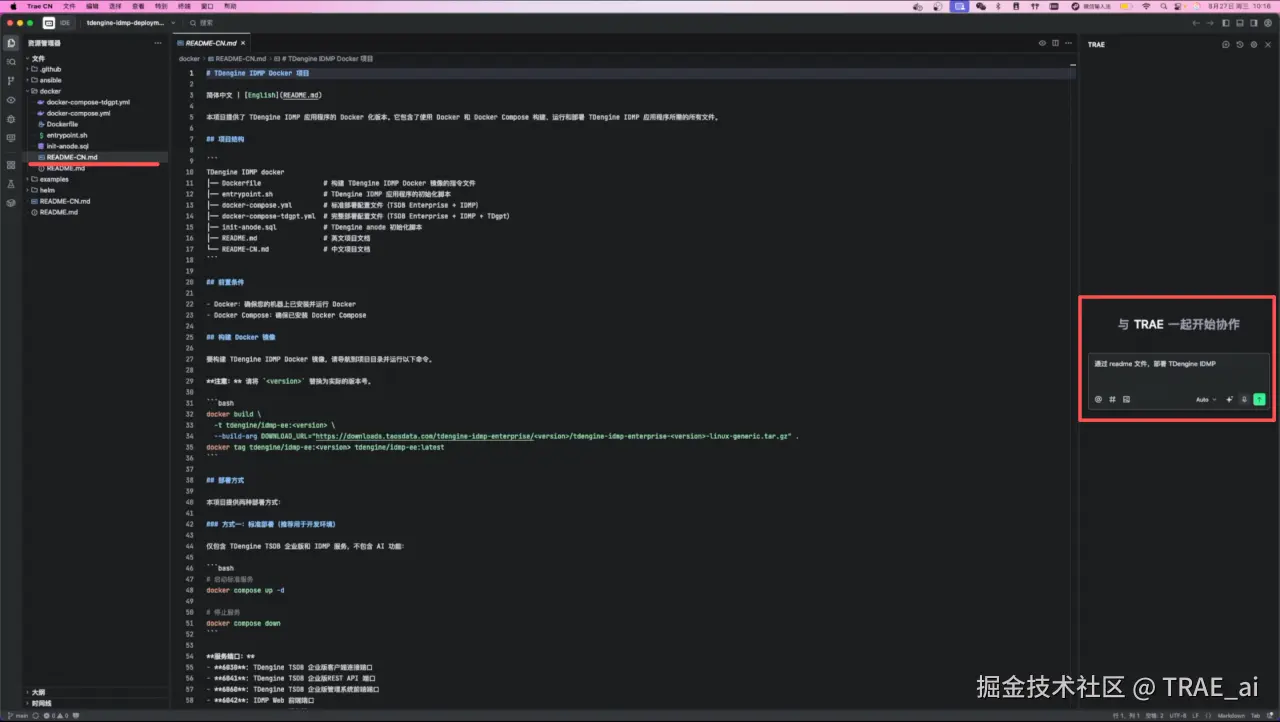Open the Remote Explorer monitor icon
Screen dimensions: 1280x722
[11, 138]
